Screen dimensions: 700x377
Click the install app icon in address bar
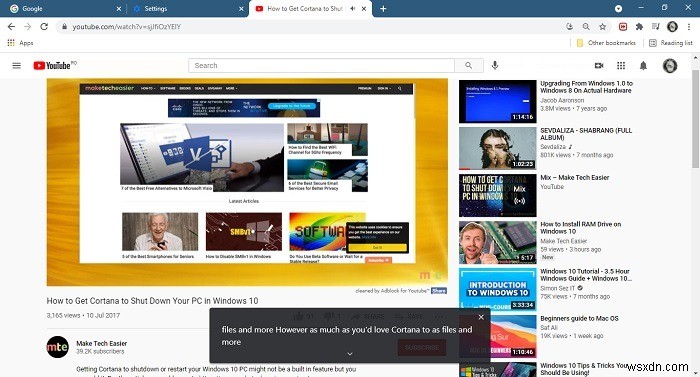(569, 27)
